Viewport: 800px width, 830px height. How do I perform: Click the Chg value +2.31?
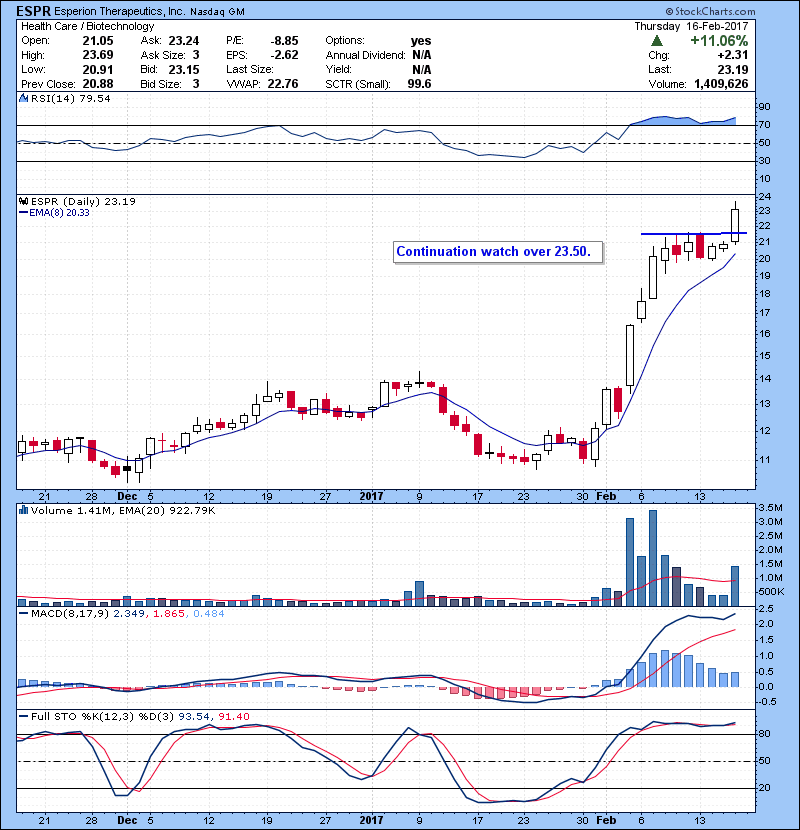(733, 55)
